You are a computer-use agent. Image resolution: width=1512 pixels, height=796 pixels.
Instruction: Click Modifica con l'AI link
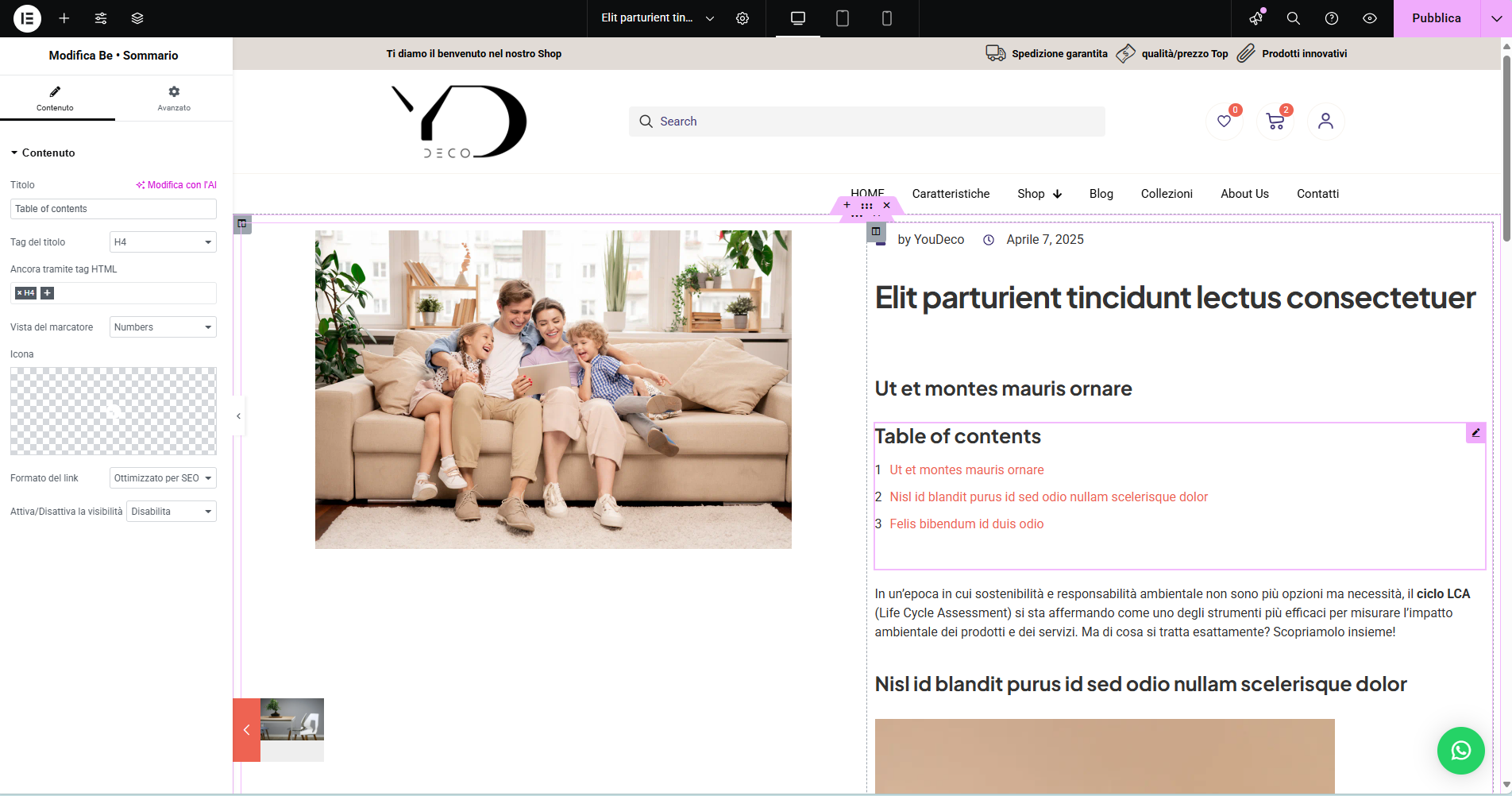176,185
